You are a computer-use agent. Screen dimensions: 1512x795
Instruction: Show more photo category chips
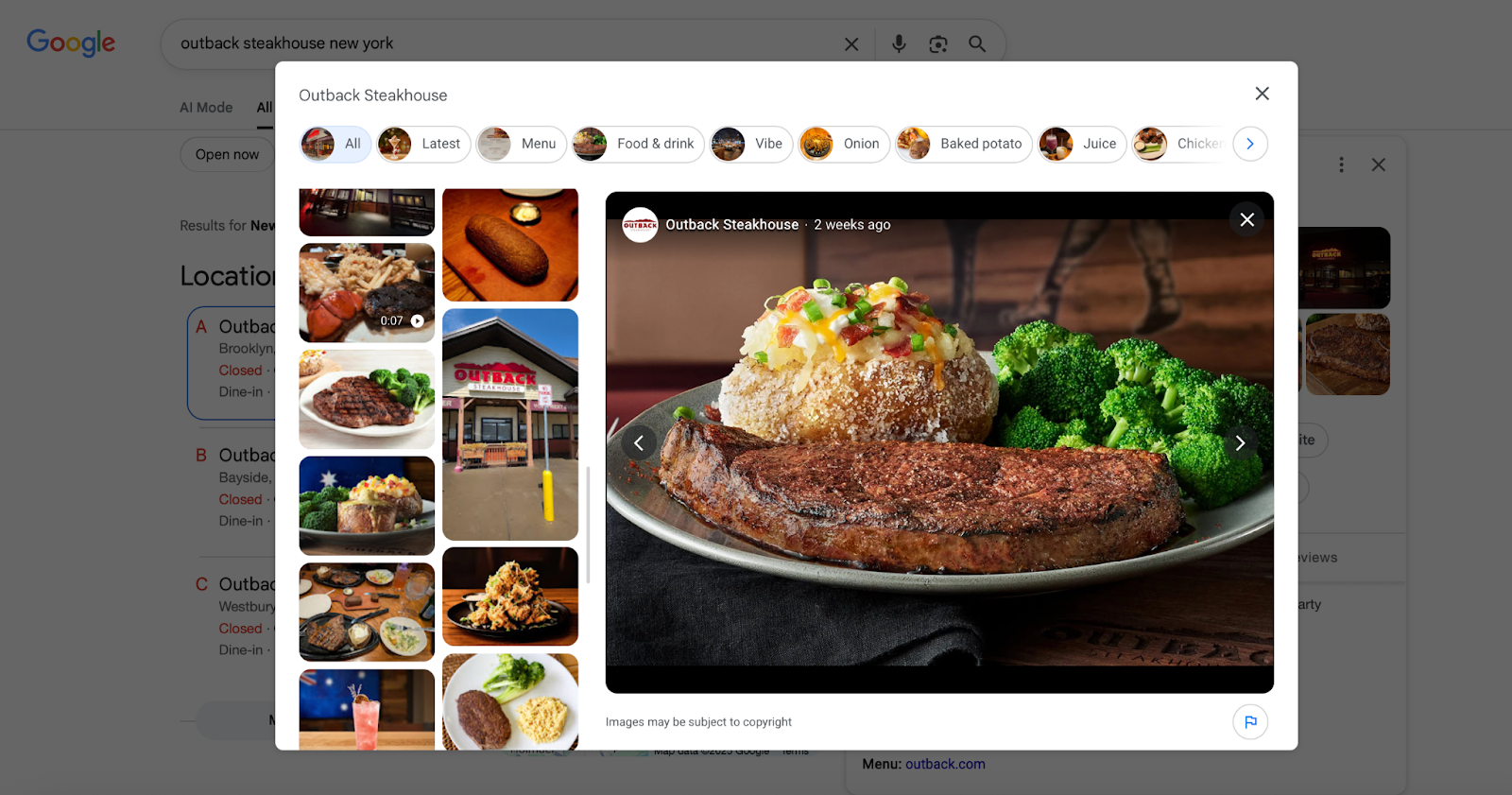[1250, 144]
